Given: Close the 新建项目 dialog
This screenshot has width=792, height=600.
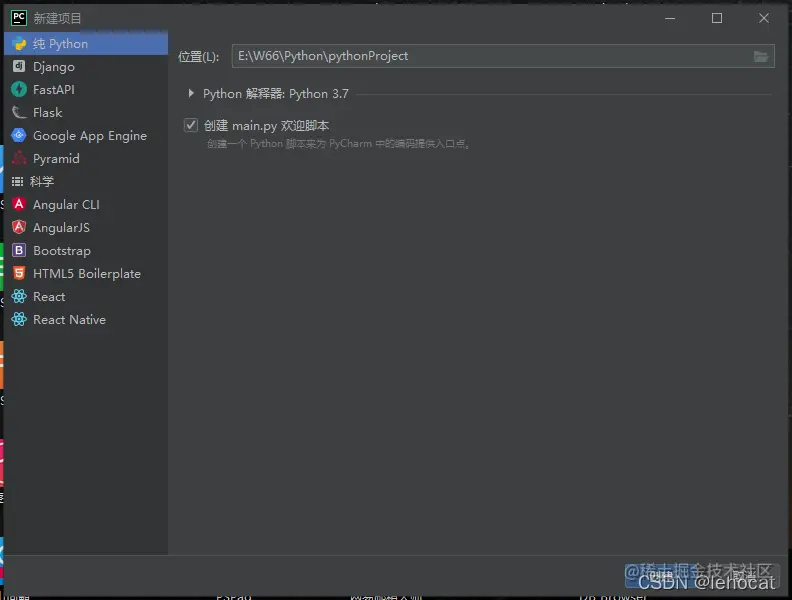Looking at the screenshot, I should [764, 18].
